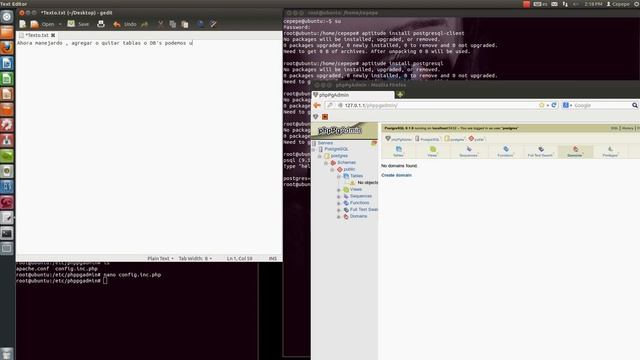The width and height of the screenshot is (640, 360).
Task: Open a new tab in Firefox
Action: click(400, 95)
